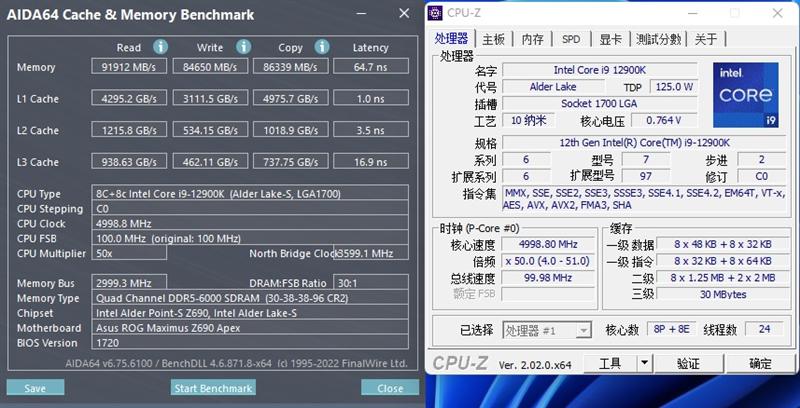
Task: Click the L2 Cache Latency value 3.5 ns
Action: 371,130
